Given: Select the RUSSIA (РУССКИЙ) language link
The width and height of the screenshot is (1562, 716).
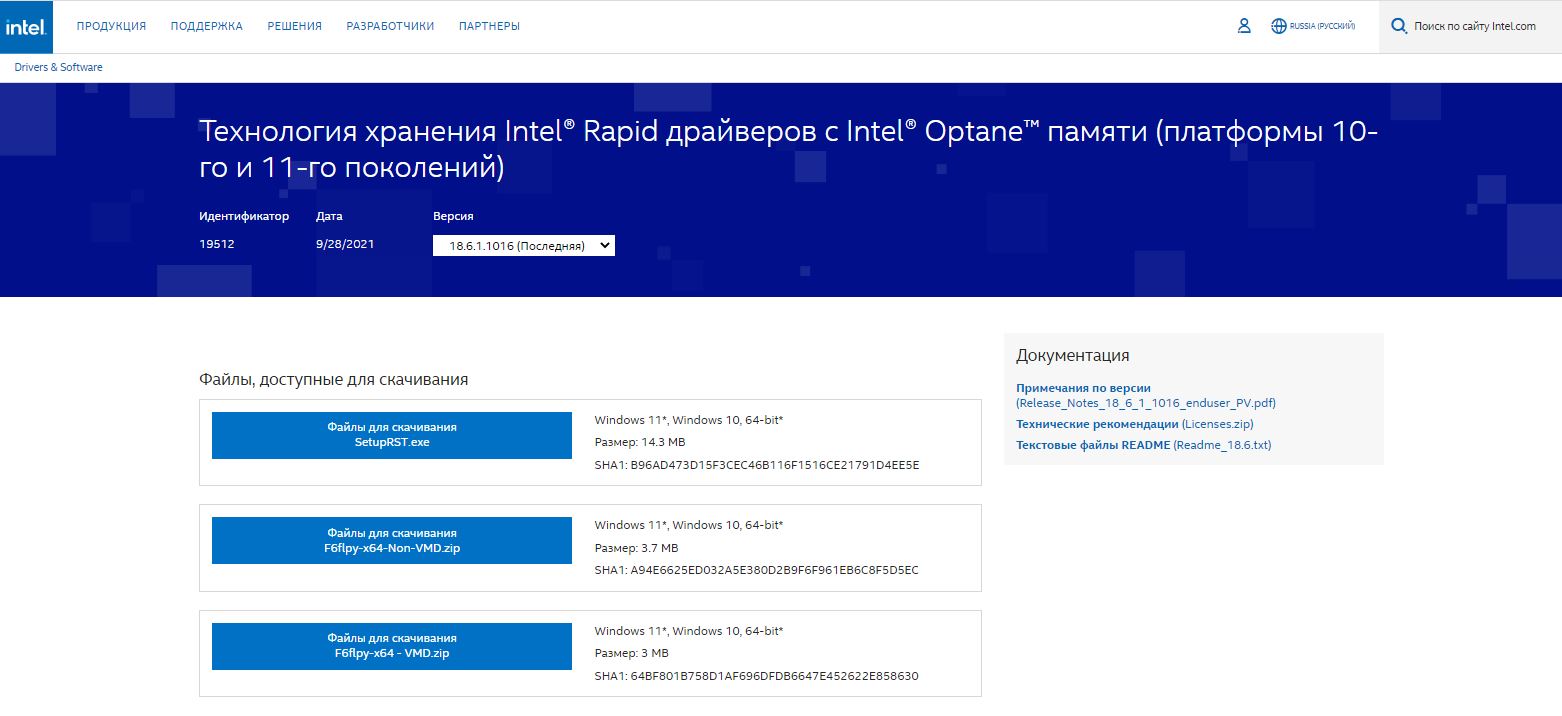Looking at the screenshot, I should pyautogui.click(x=1322, y=26).
